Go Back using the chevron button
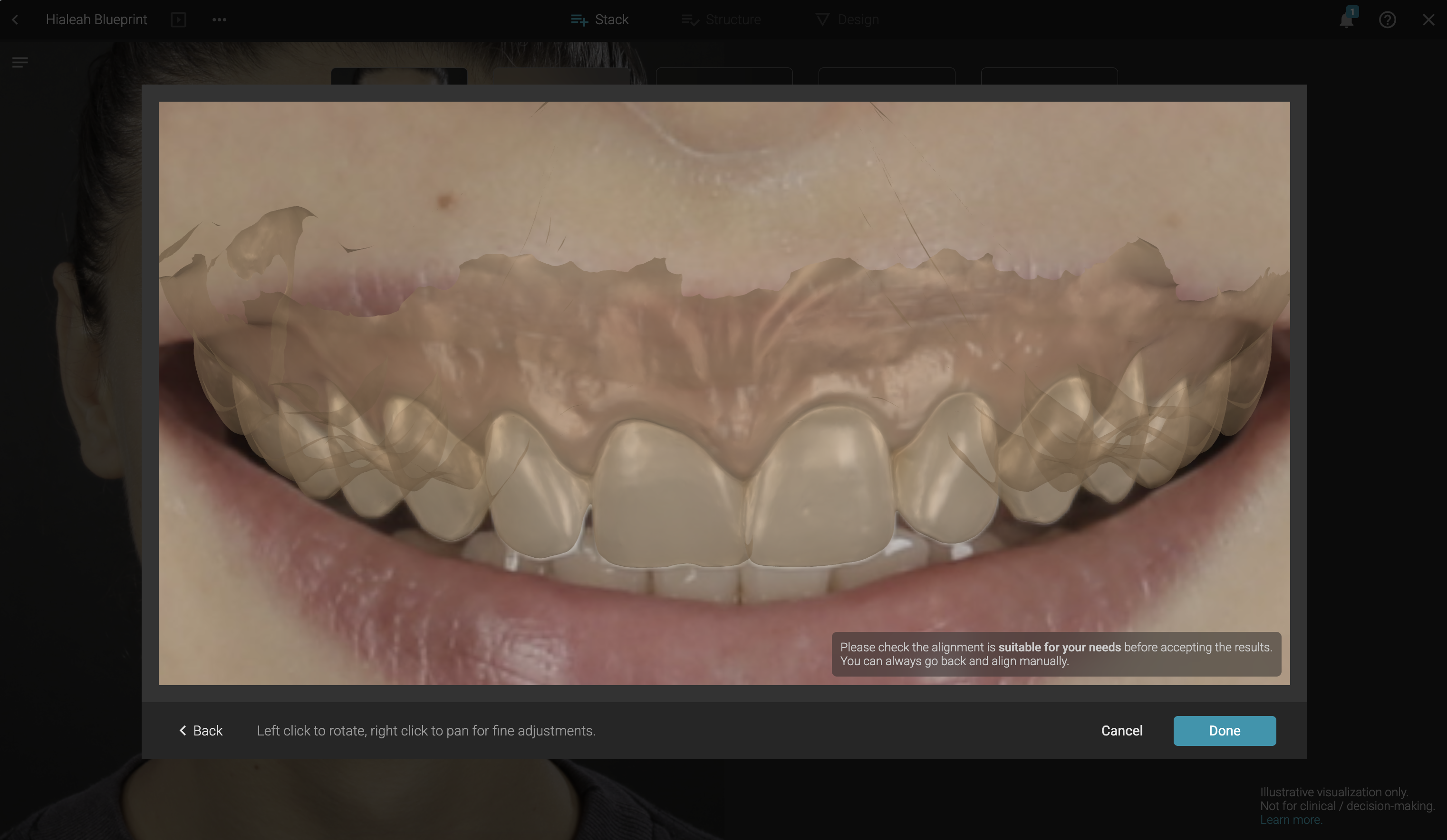This screenshot has width=1447, height=840. click(x=201, y=730)
